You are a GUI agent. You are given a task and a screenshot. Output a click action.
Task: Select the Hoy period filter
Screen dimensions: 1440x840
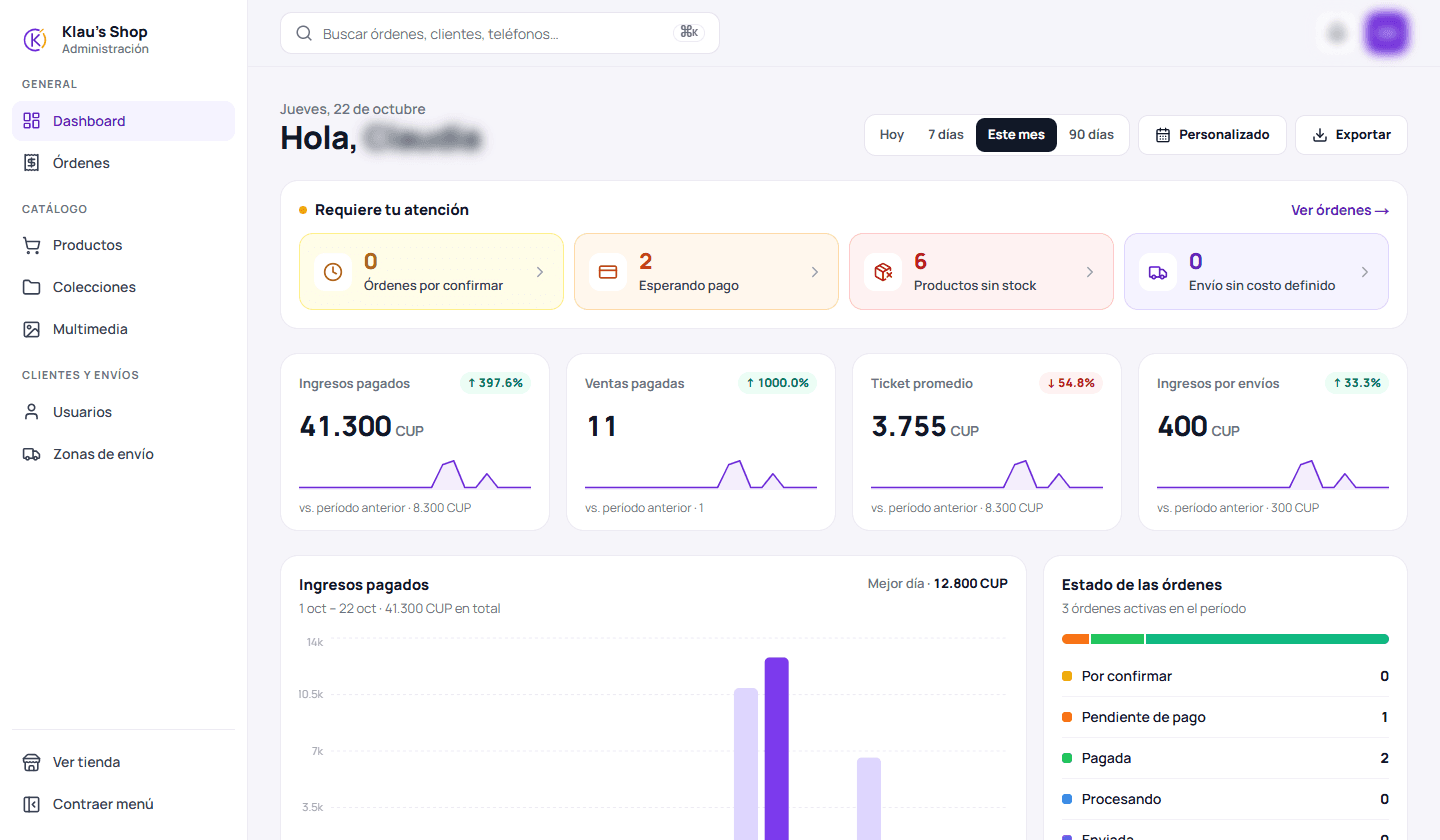(892, 135)
